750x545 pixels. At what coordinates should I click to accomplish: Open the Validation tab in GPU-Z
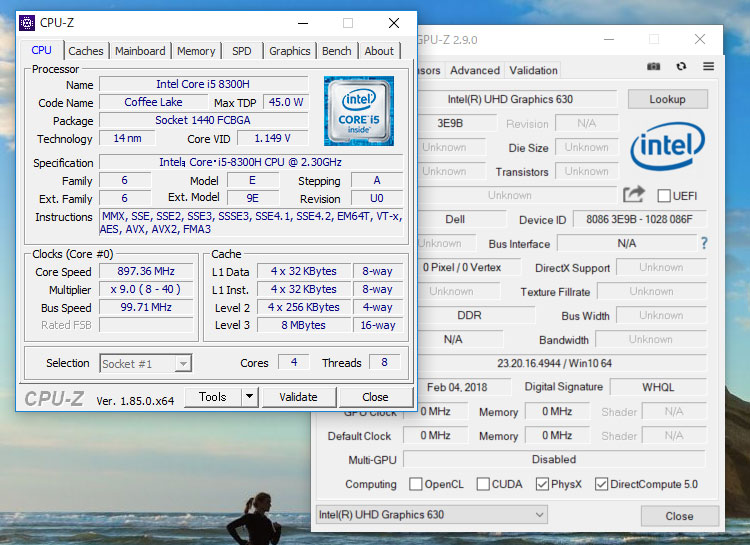(533, 70)
